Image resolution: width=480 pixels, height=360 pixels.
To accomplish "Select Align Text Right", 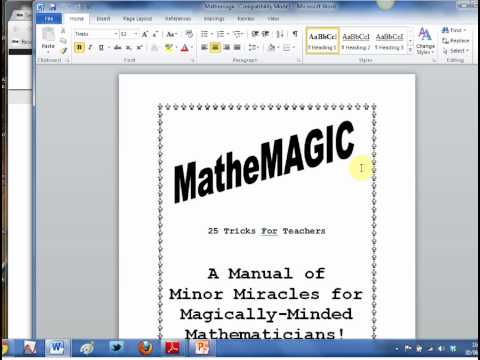I will [x=226, y=47].
